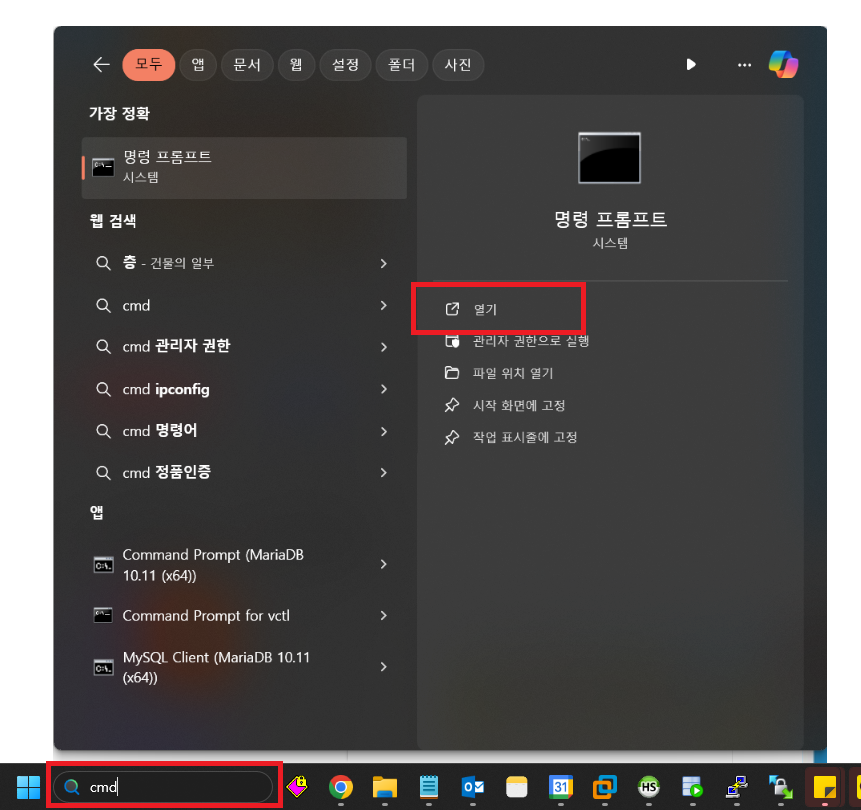This screenshot has width=861, height=810.
Task: Select the 웹 filter tab
Action: pyautogui.click(x=297, y=65)
